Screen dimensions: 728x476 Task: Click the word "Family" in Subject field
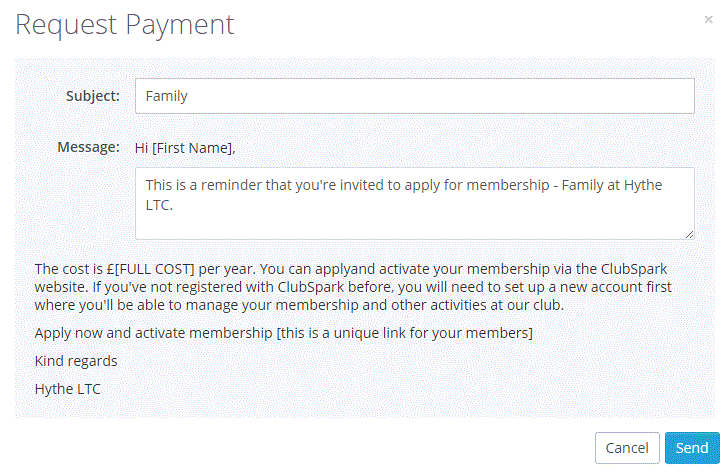point(167,97)
